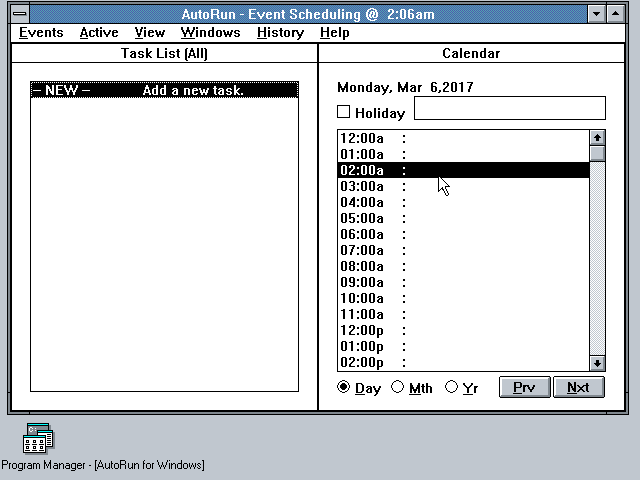This screenshot has height=480, width=640.
Task: Select the 01:00p time slot
Action: (x=464, y=346)
